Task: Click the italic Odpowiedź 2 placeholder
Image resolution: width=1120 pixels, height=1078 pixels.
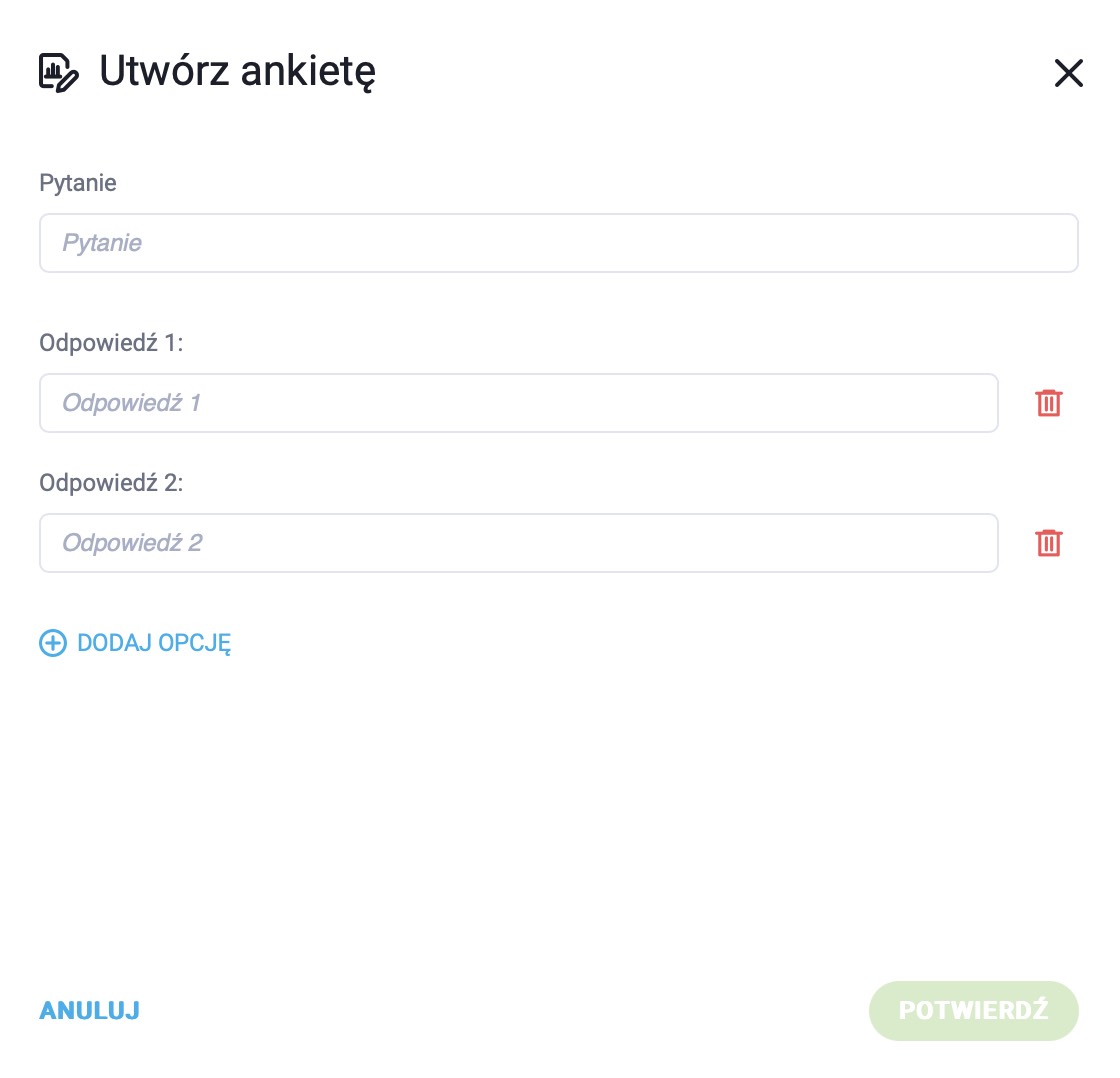Action: (132, 543)
